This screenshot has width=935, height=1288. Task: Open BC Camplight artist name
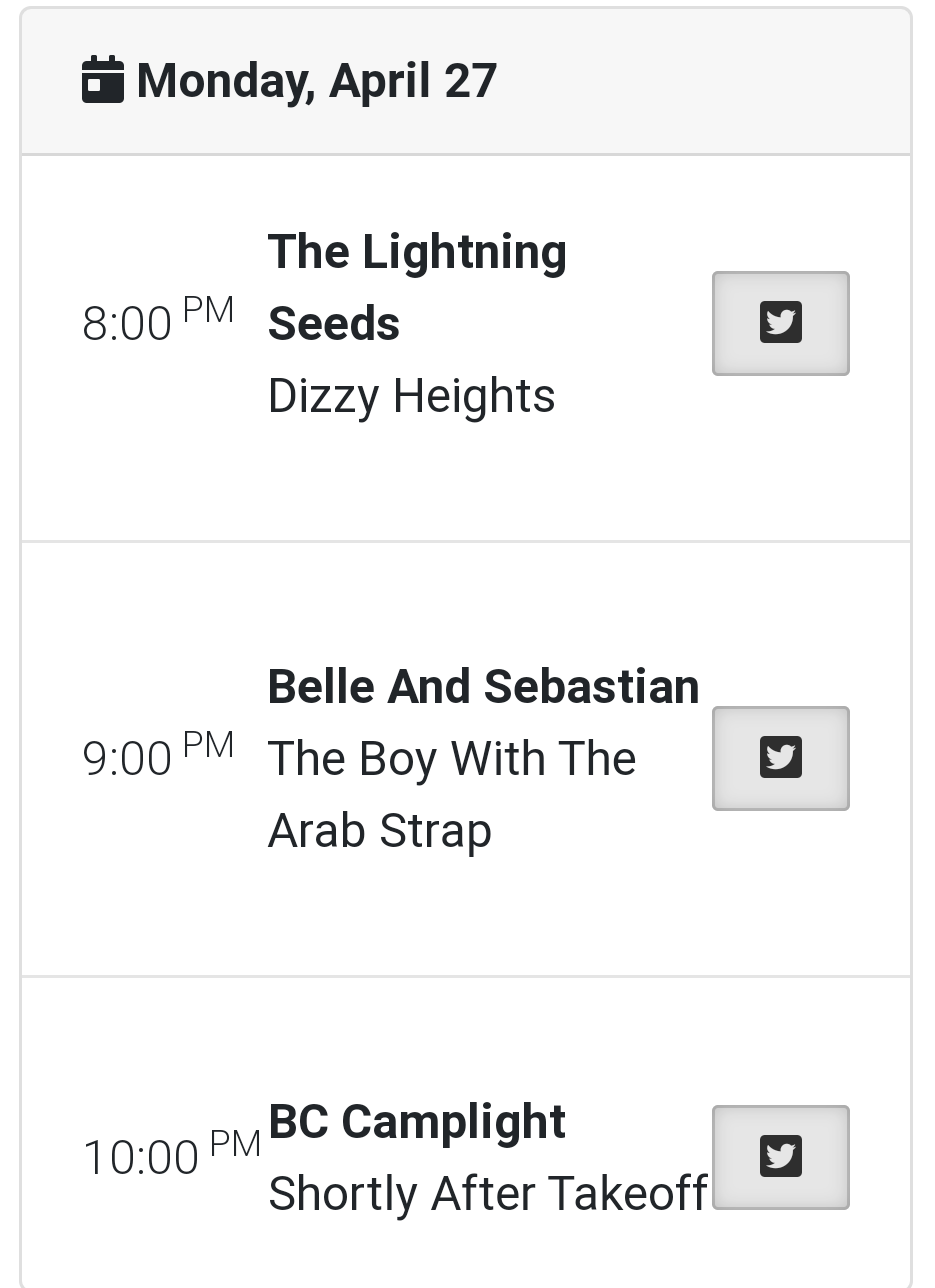pos(417,1122)
